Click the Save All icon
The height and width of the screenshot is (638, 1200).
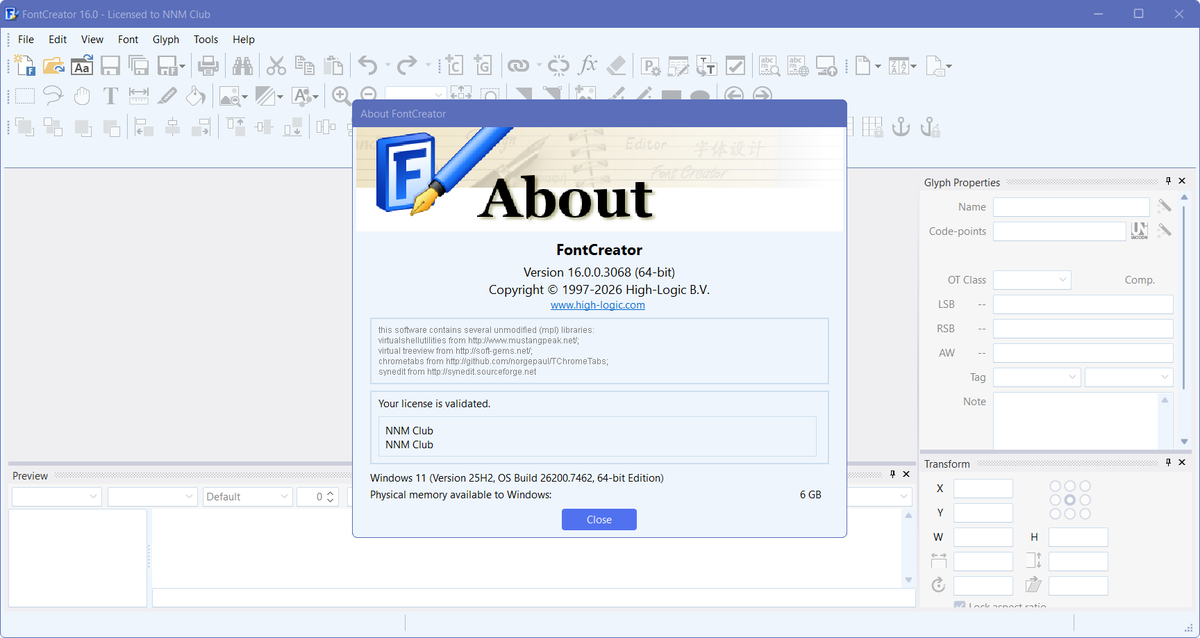[138, 66]
